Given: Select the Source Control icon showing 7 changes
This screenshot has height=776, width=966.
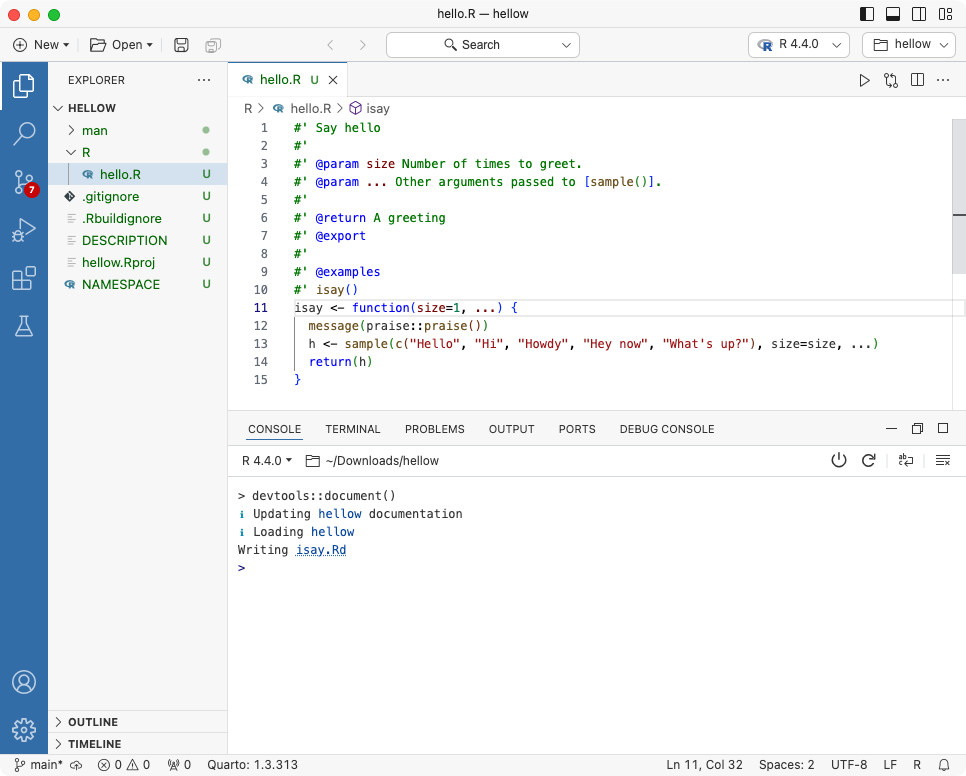Looking at the screenshot, I should [x=25, y=182].
